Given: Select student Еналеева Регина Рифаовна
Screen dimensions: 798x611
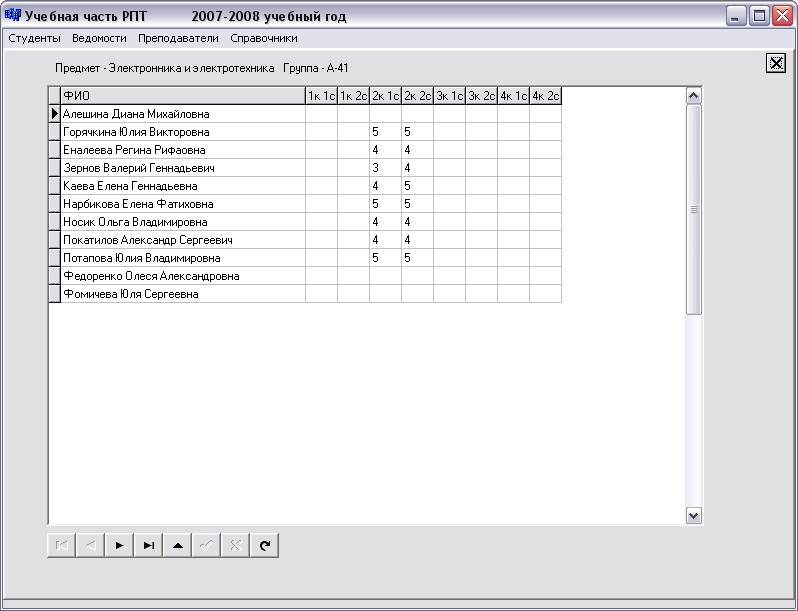Looking at the screenshot, I should point(183,150).
